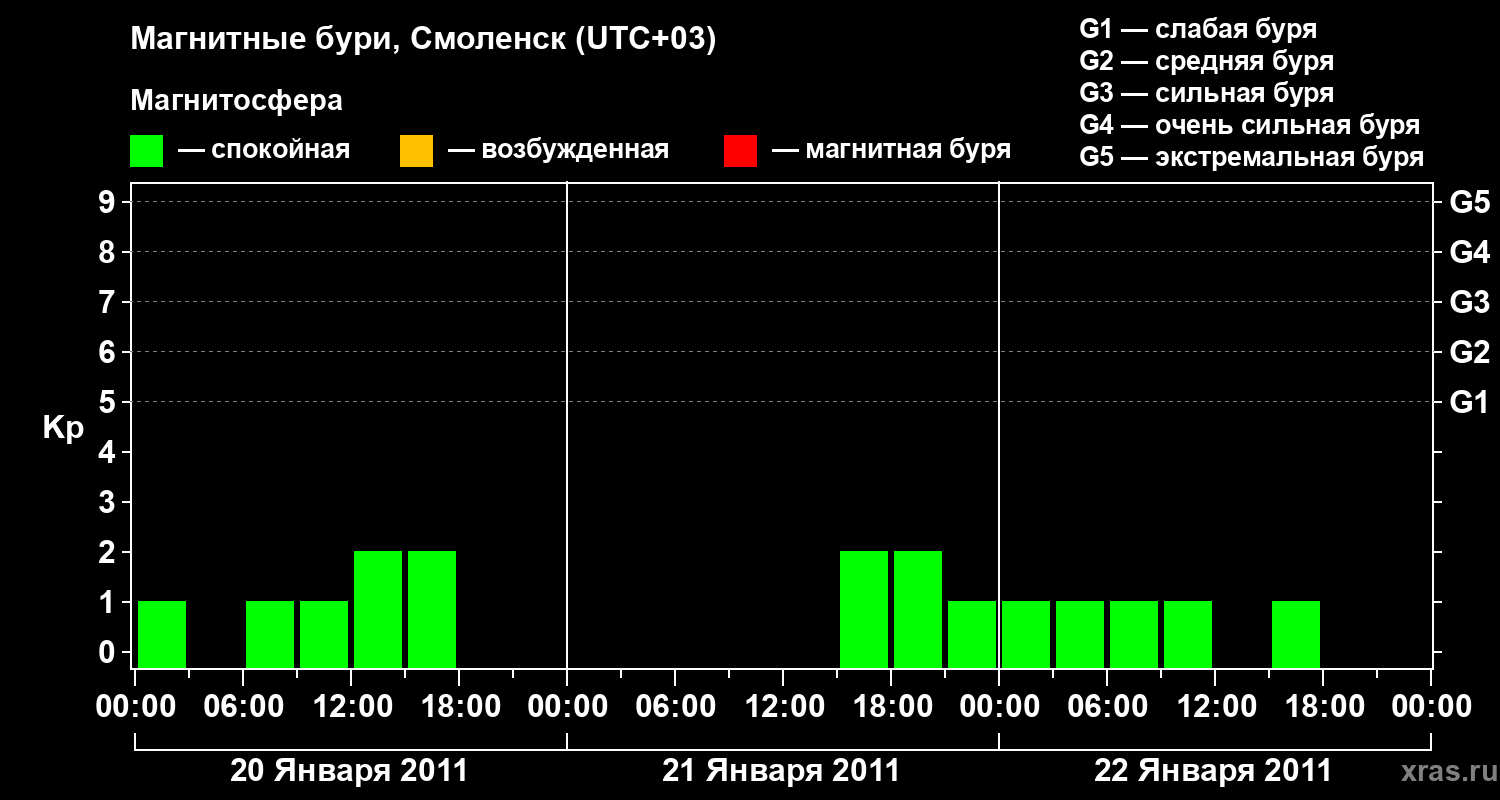This screenshot has width=1500, height=800.
Task: Click the G1 scale label beside Kp 5
Action: click(1469, 402)
